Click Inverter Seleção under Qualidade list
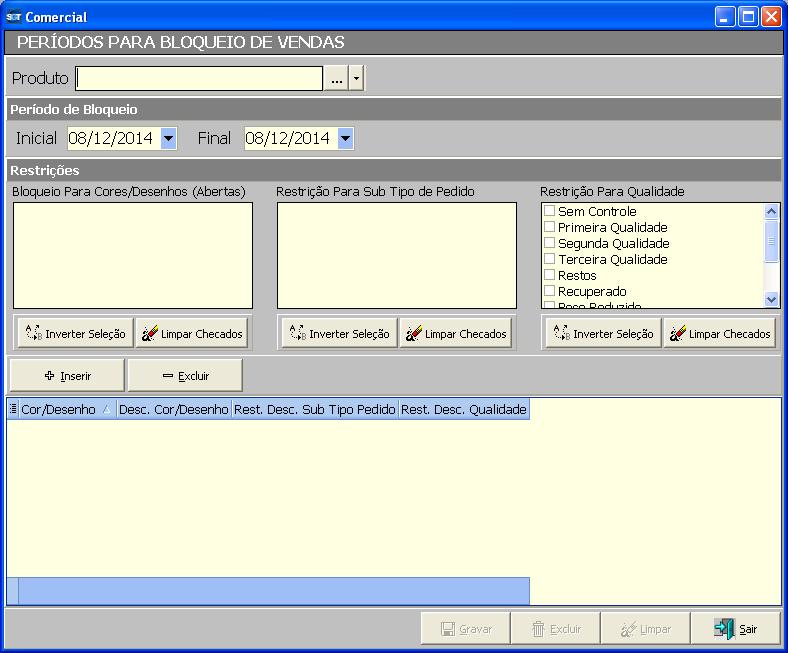 coord(602,334)
